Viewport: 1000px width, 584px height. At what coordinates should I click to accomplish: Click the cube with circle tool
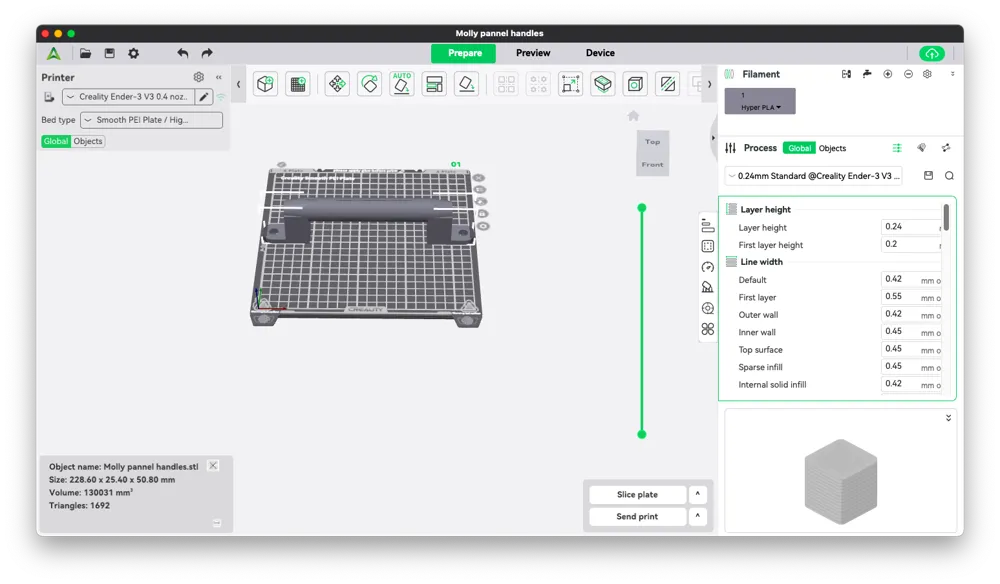[635, 84]
